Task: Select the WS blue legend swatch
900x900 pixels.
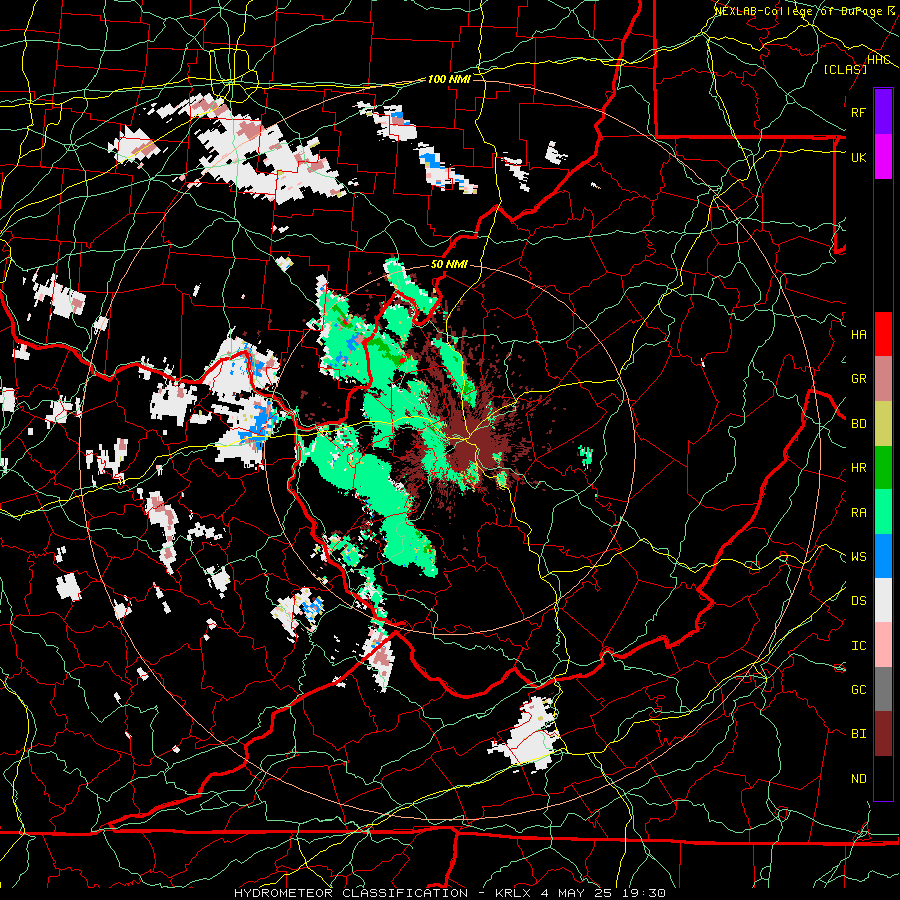Action: tap(883, 556)
